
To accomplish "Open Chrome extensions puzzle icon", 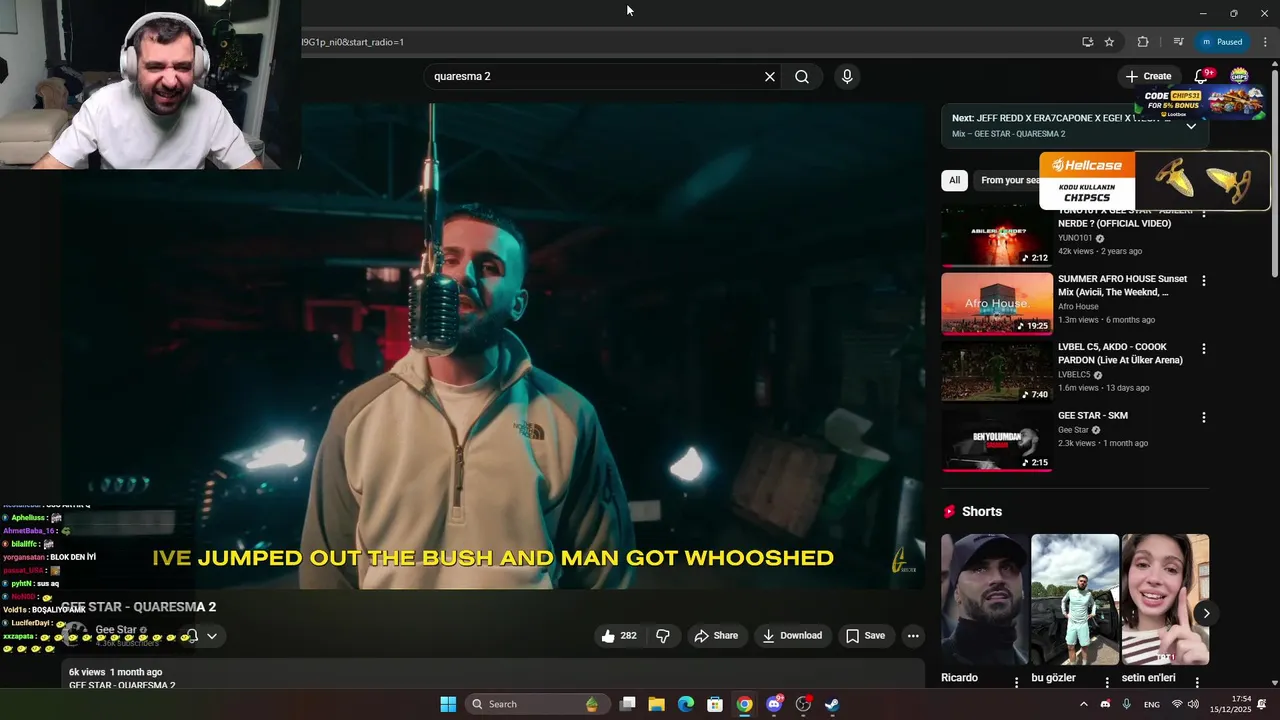I will pos(1143,42).
